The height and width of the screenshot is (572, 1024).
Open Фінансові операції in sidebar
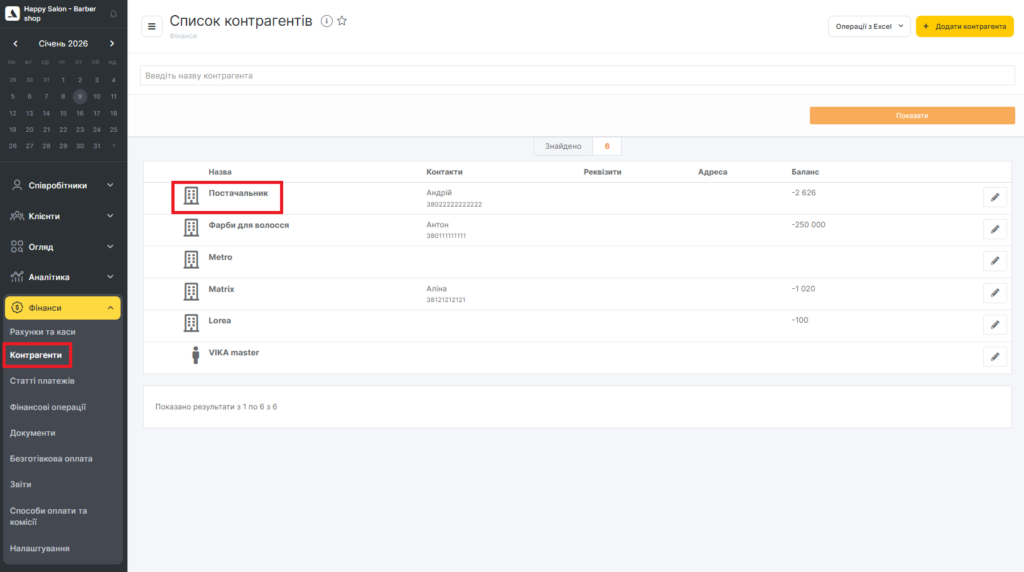coord(48,407)
